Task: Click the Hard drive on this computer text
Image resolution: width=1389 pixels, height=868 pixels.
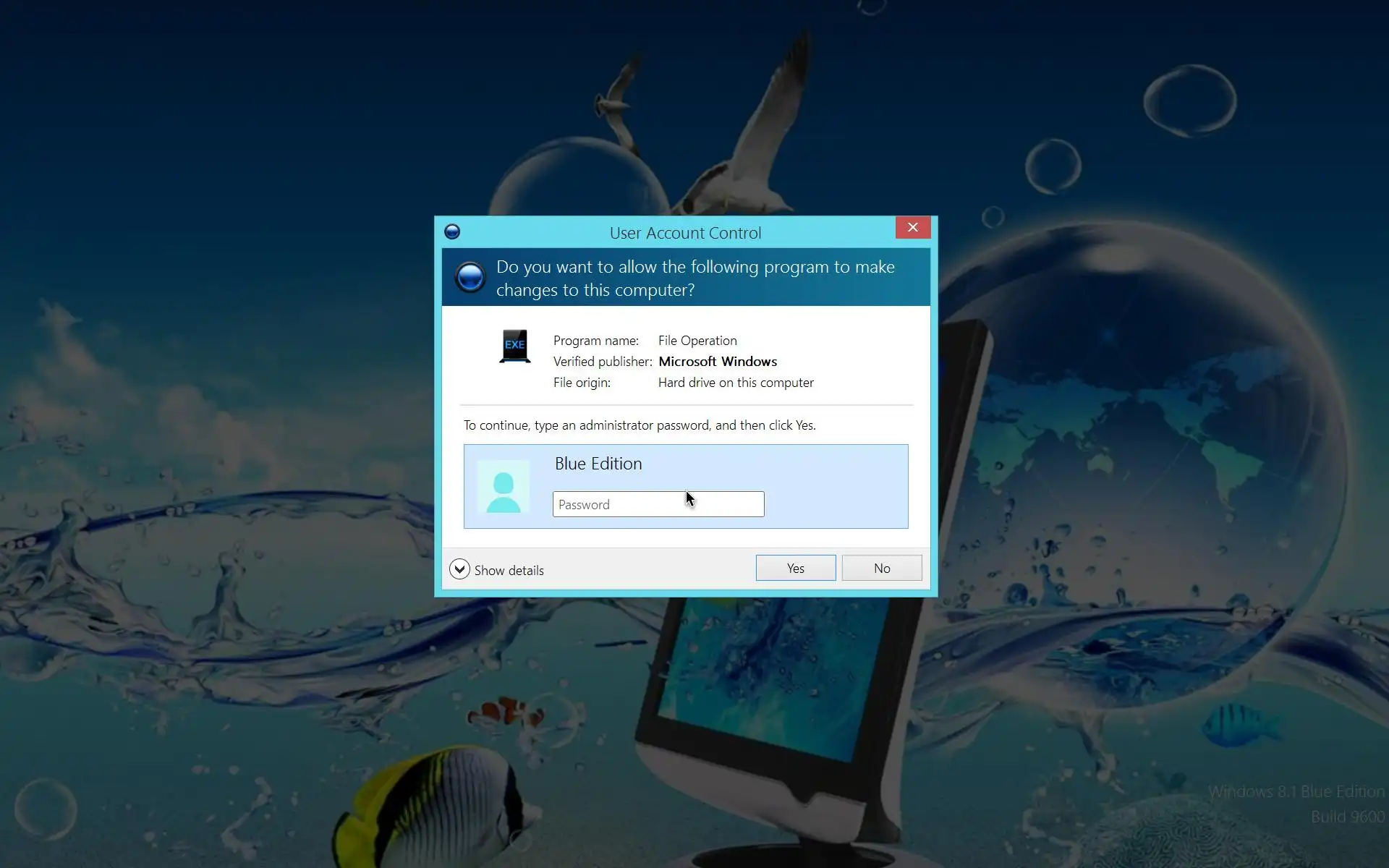Action: tap(735, 383)
